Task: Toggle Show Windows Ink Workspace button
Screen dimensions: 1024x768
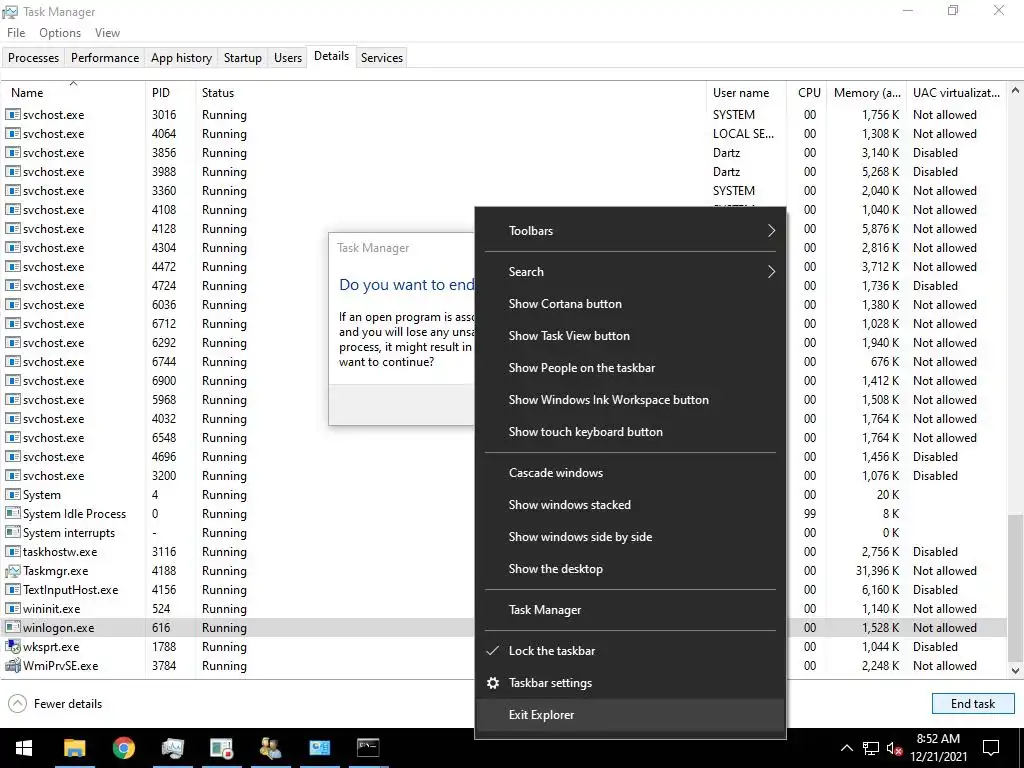Action: tap(631, 400)
